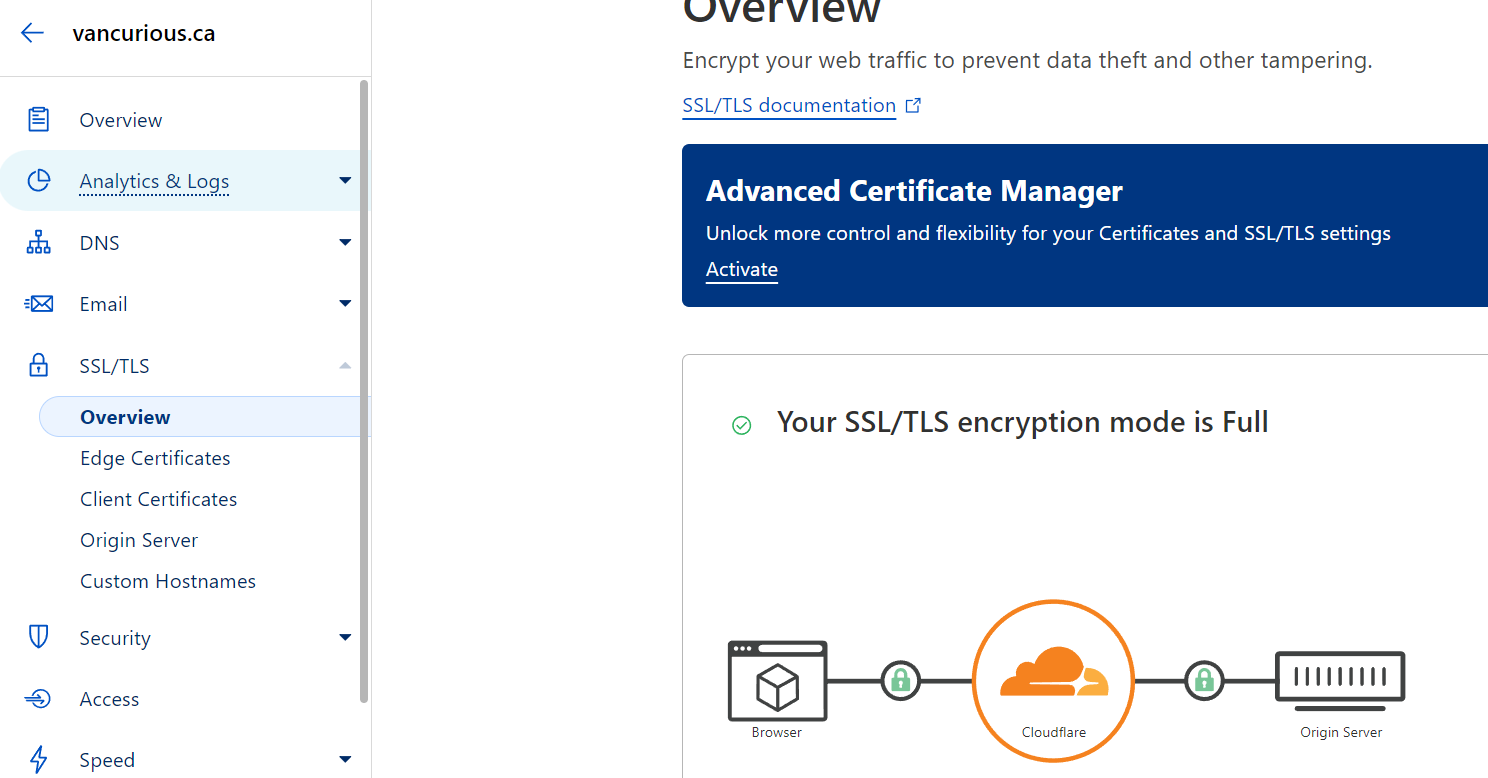Click the Security shield icon
This screenshot has height=778, width=1488.
(x=38, y=637)
